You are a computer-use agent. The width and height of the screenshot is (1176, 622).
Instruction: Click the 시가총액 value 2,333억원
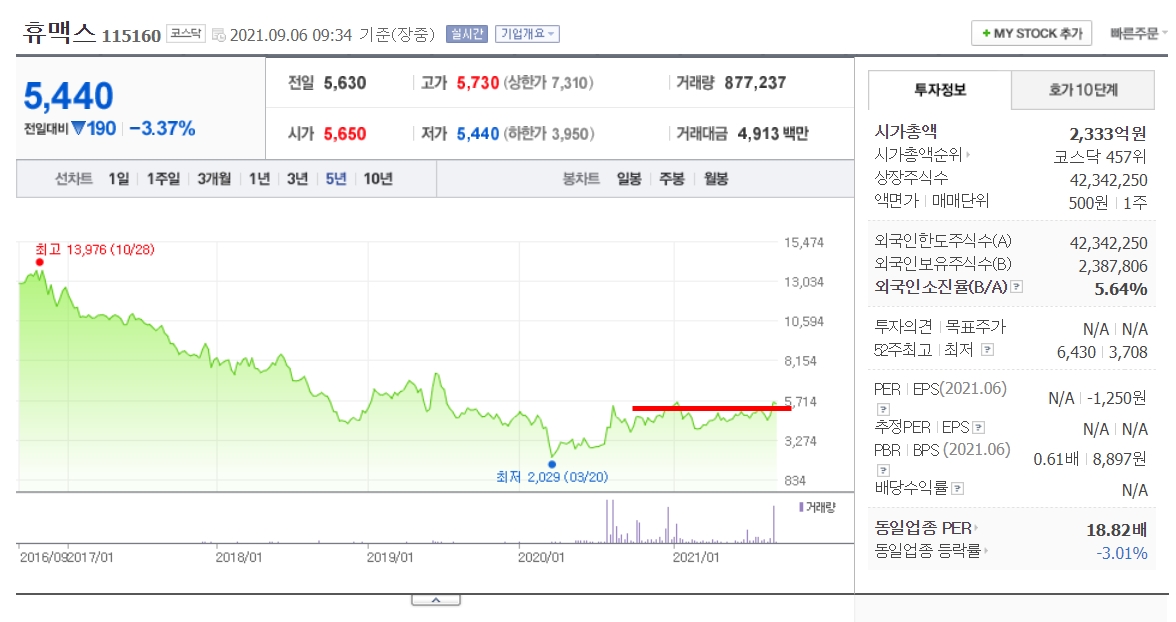1108,134
